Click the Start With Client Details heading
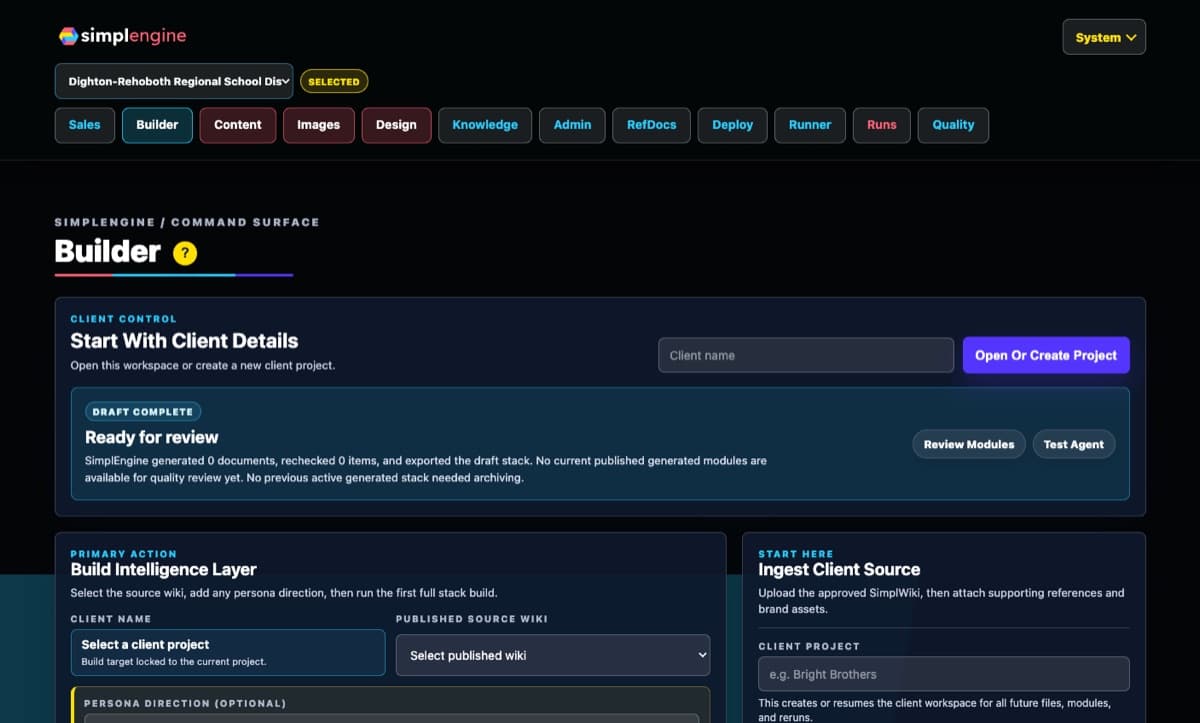Image resolution: width=1200 pixels, height=723 pixels. point(184,341)
